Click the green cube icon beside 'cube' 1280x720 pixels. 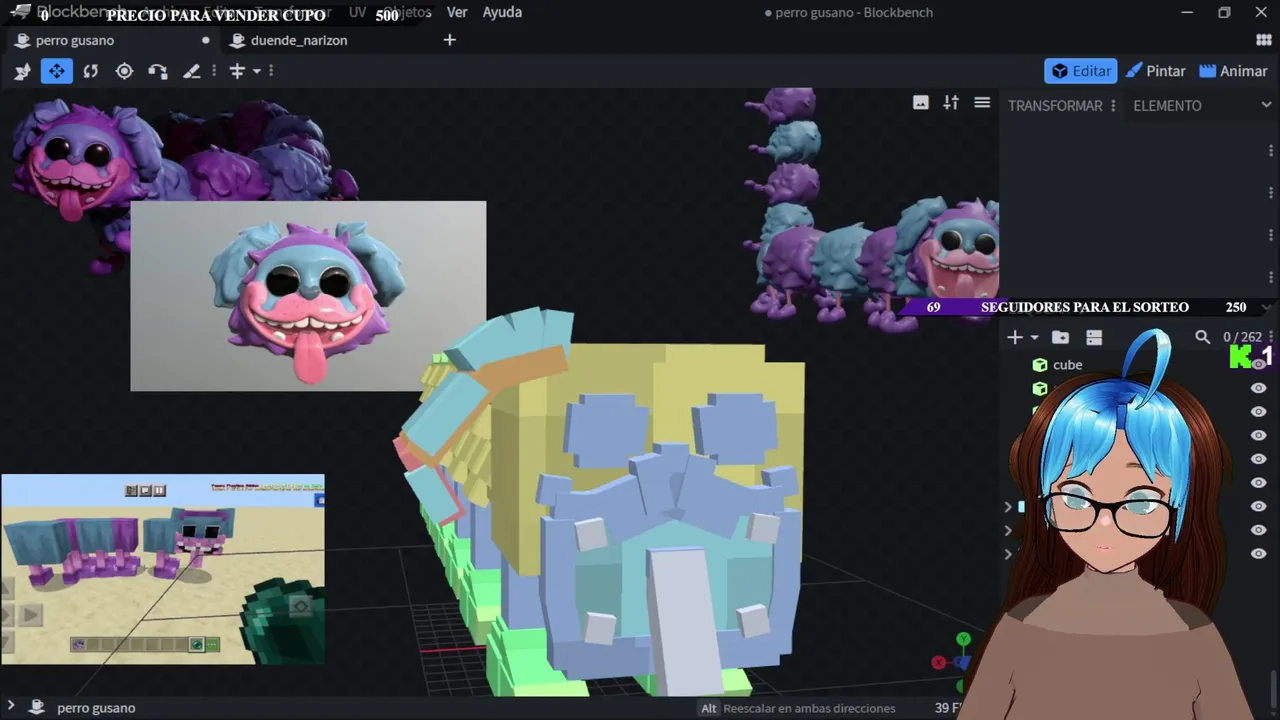coord(1040,365)
